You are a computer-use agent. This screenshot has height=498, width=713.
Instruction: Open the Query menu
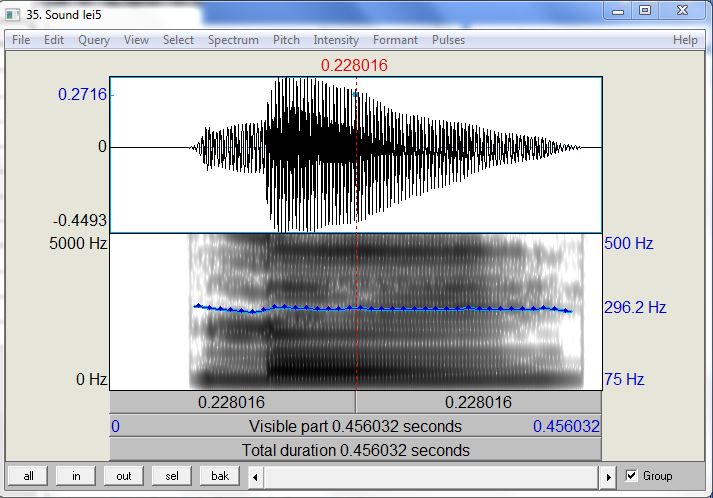coord(94,40)
